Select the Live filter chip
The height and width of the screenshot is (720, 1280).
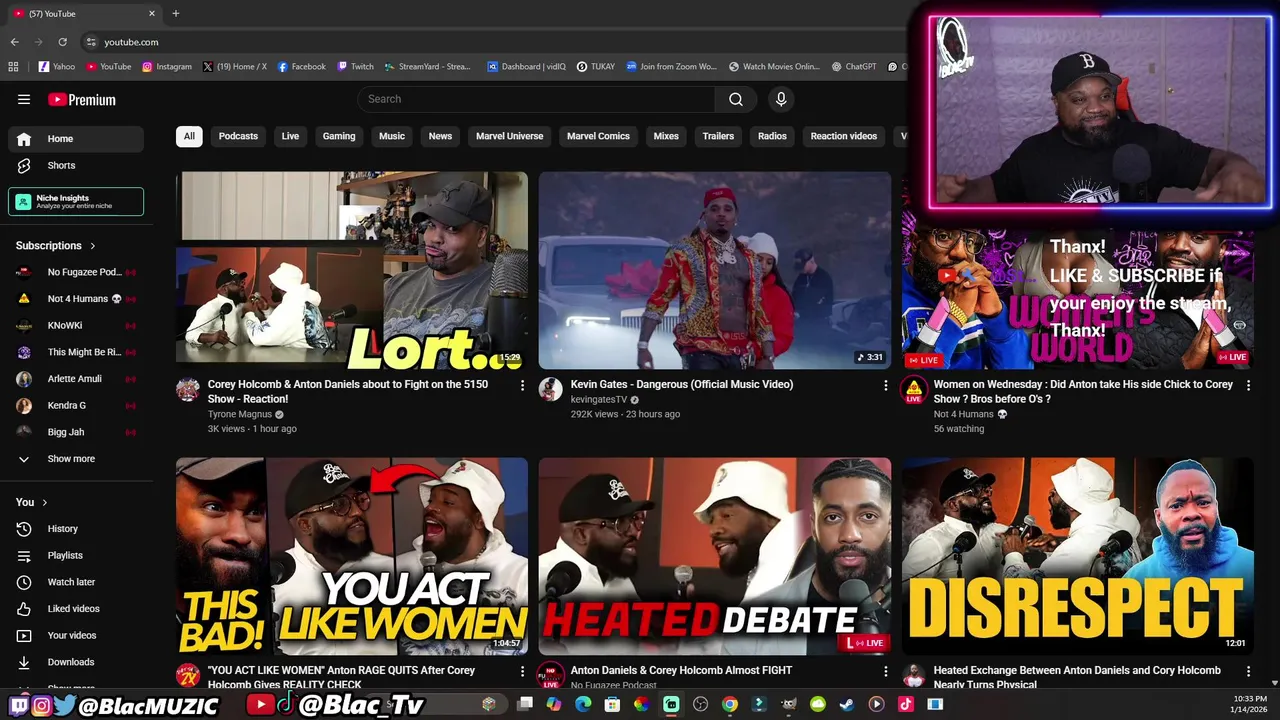pos(290,136)
